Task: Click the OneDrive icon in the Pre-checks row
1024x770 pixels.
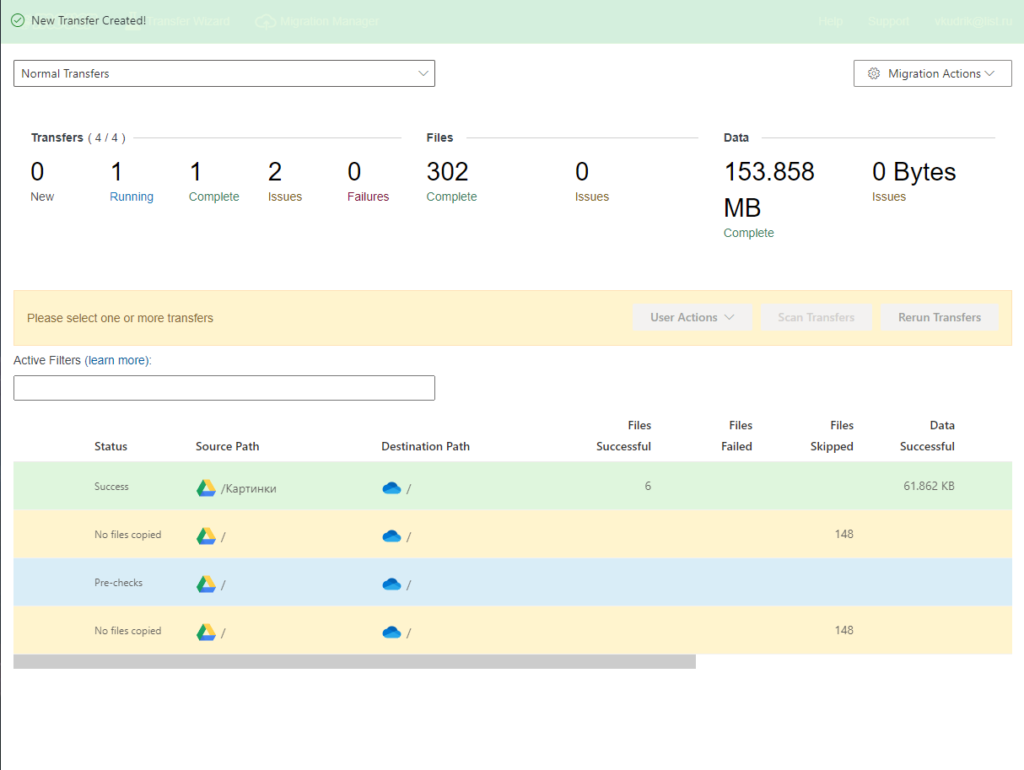Action: coord(391,584)
